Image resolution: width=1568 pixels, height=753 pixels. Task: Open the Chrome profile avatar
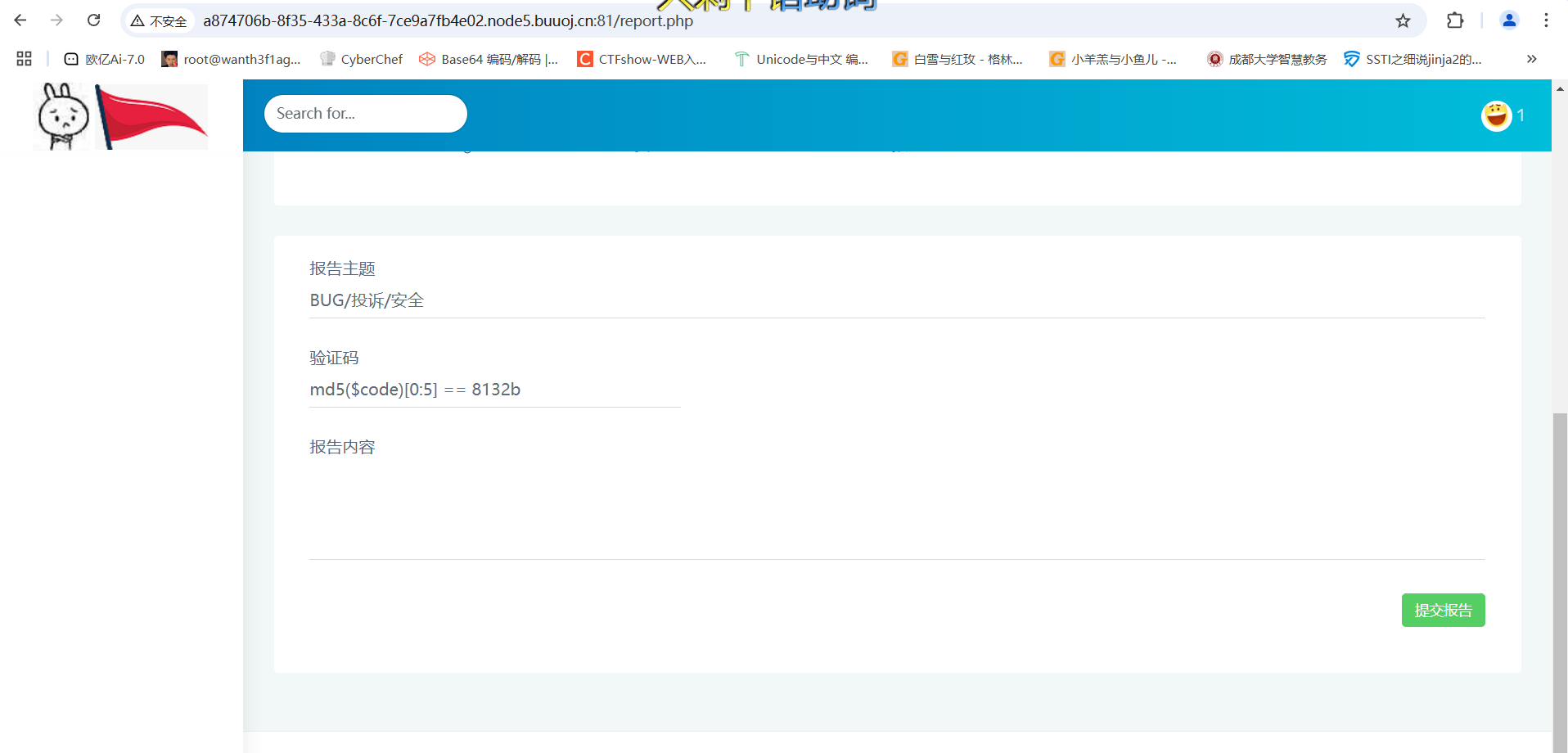(1509, 20)
